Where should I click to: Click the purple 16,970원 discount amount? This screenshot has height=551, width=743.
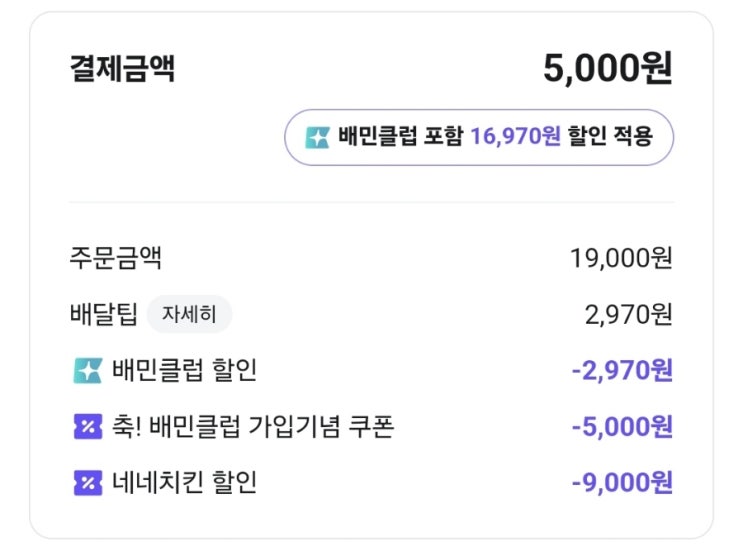(x=516, y=137)
